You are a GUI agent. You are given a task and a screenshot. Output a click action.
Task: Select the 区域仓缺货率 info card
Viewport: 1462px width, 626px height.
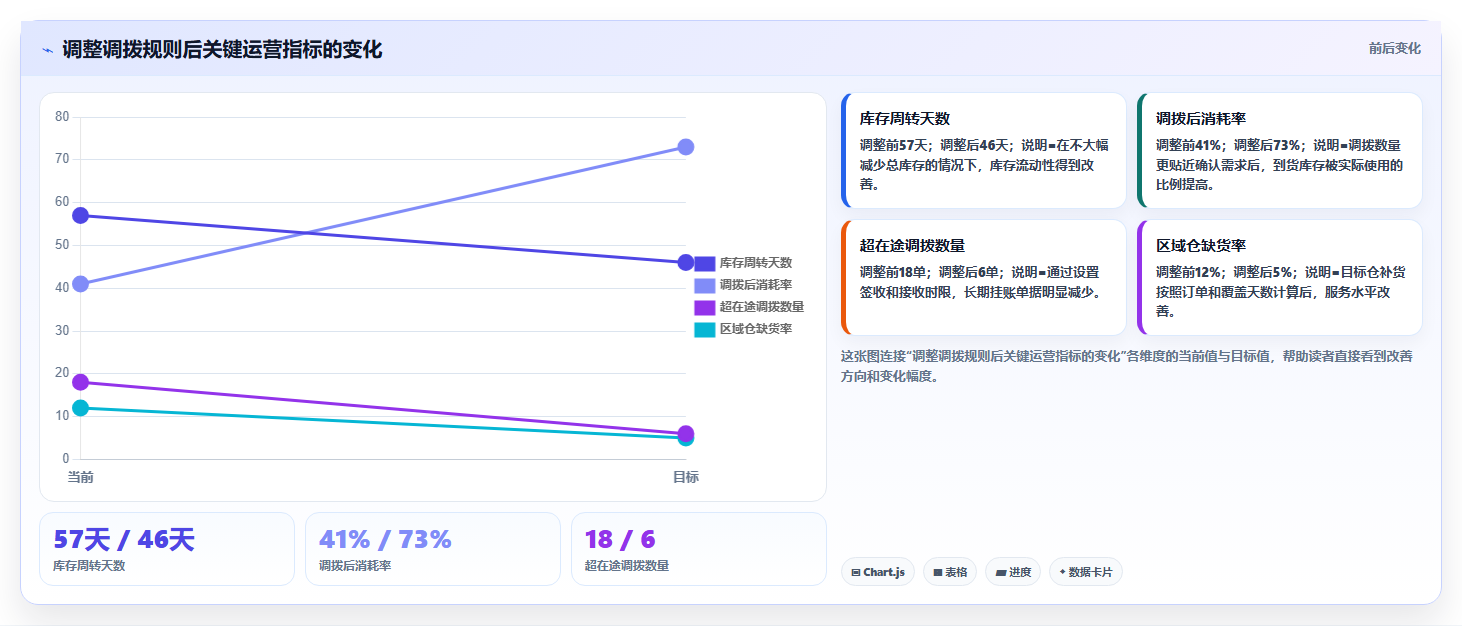click(1280, 278)
